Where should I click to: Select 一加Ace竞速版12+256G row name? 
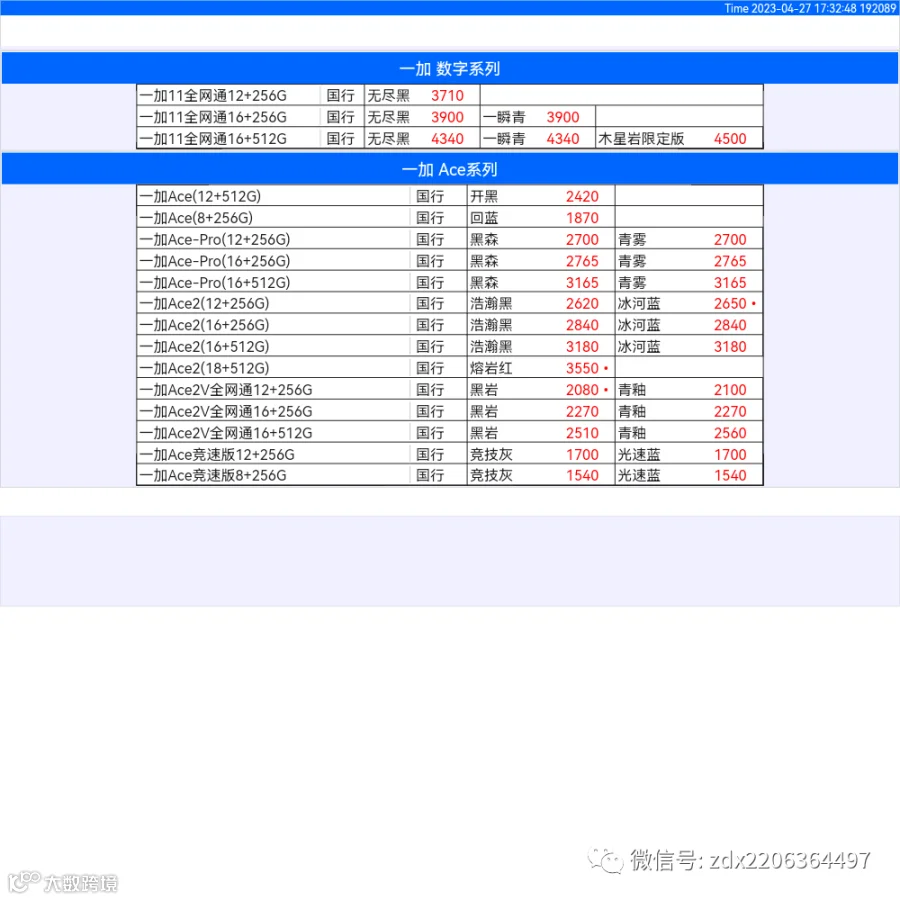(217, 455)
